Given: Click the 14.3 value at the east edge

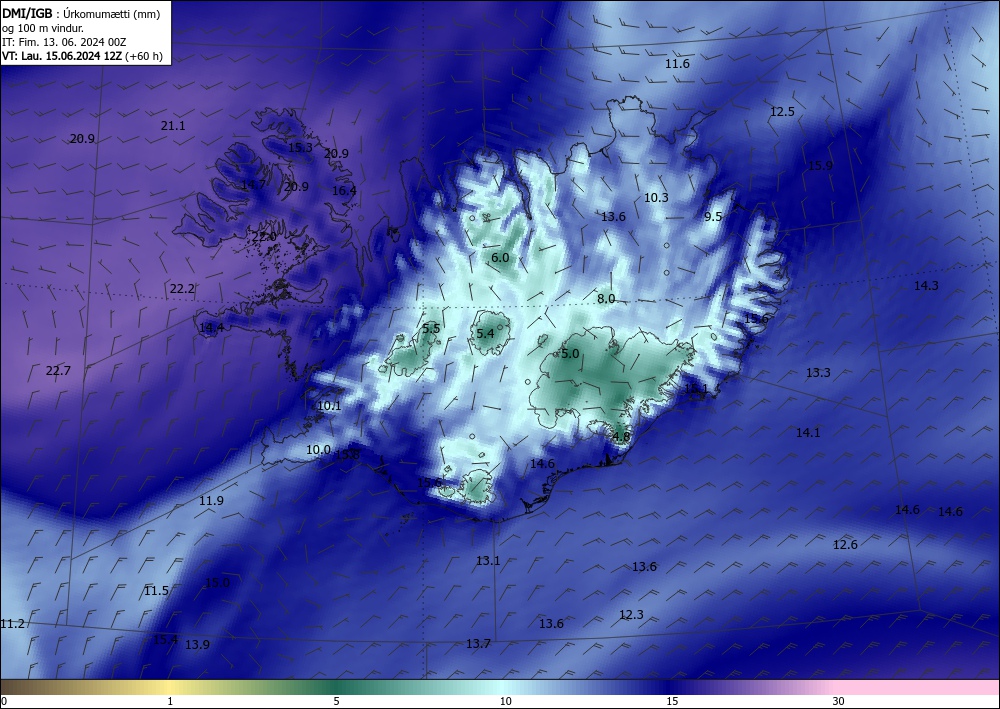Looking at the screenshot, I should tap(926, 286).
